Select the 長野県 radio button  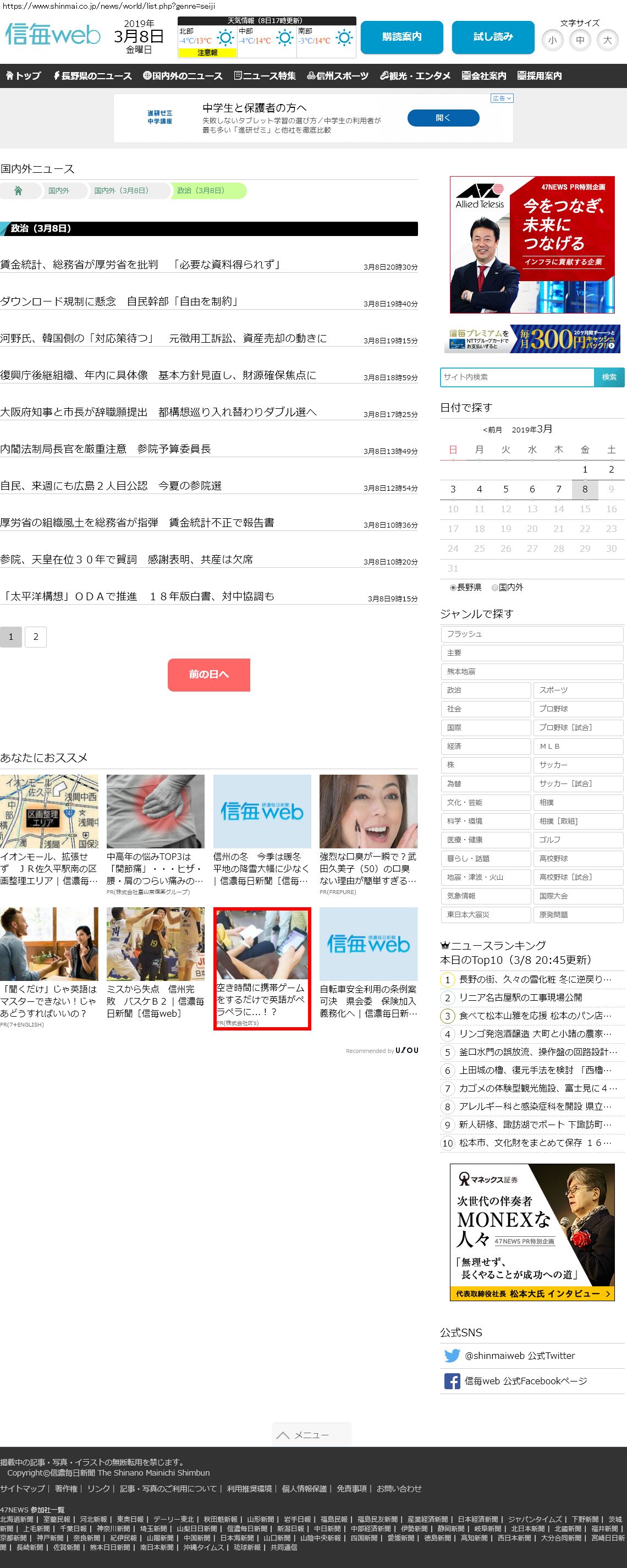pyautogui.click(x=453, y=588)
